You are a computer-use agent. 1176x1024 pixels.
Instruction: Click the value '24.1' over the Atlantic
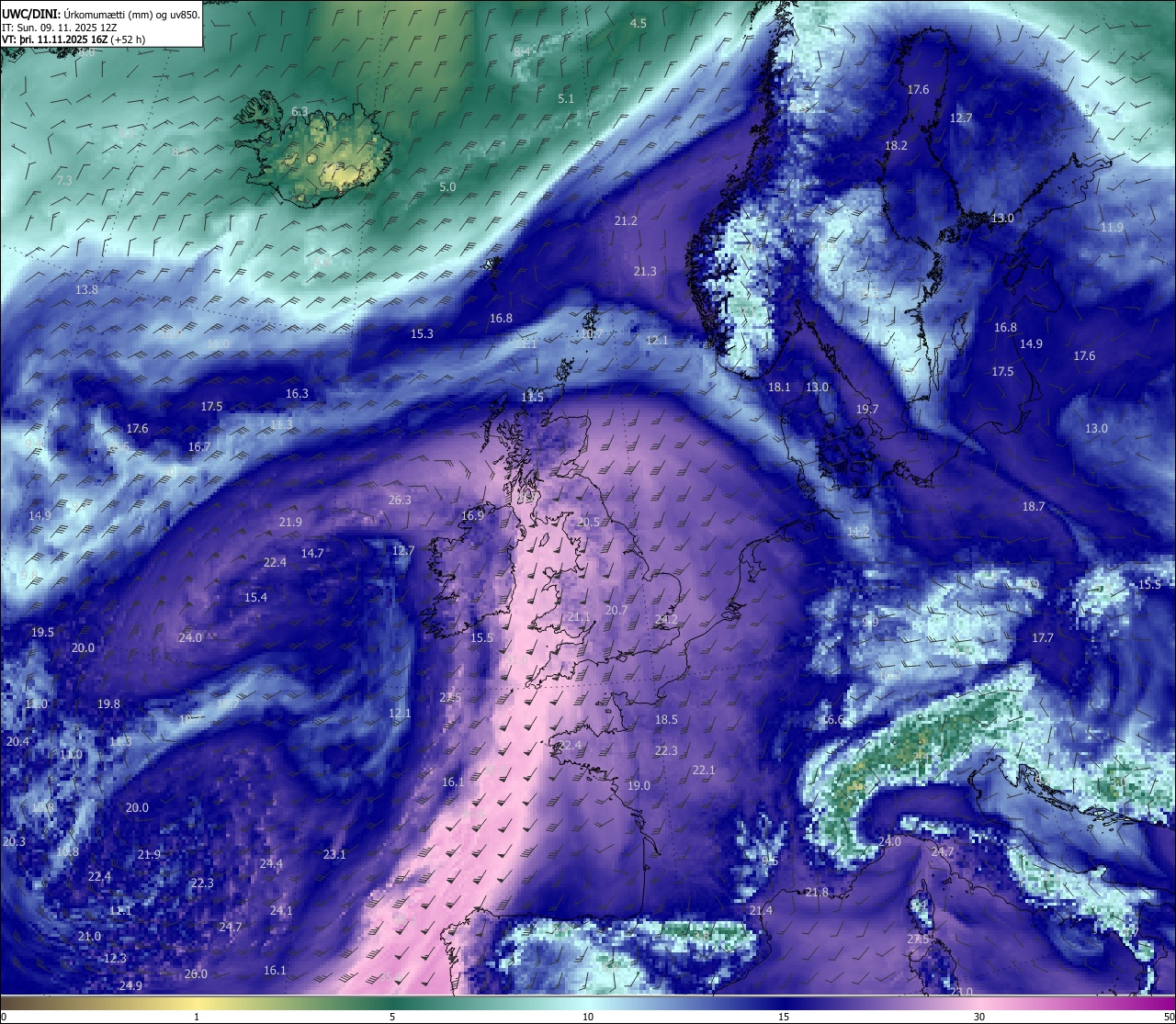(281, 910)
